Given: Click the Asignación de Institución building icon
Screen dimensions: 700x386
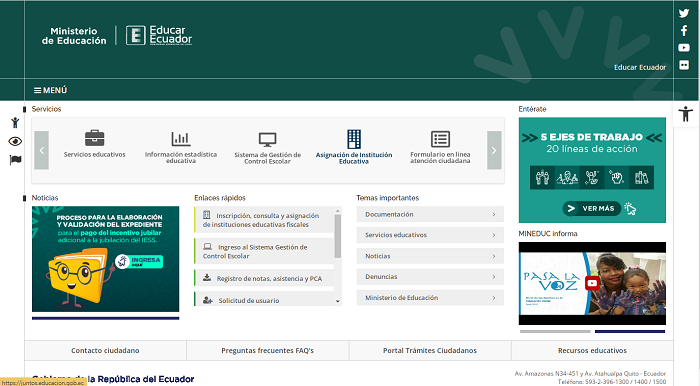Looking at the screenshot, I should coord(354,139).
